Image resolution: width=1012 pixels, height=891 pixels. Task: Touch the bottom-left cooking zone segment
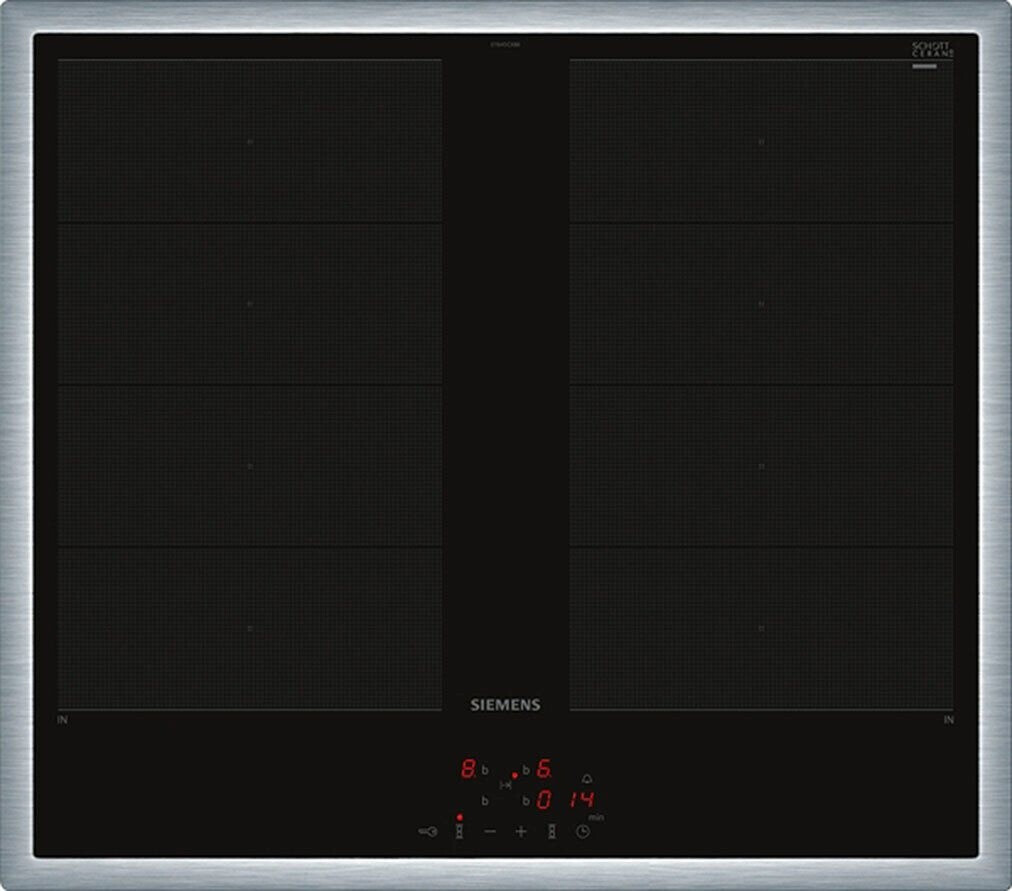coord(249,628)
